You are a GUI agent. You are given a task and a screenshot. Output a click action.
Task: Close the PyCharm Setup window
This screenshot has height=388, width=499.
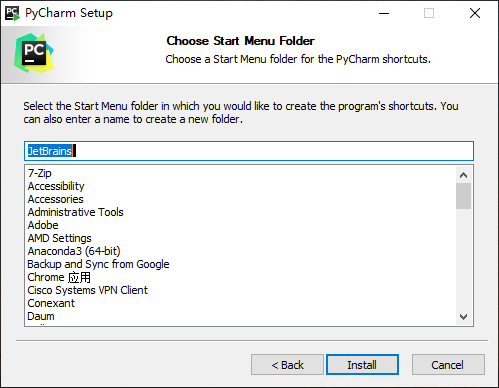pos(475,13)
